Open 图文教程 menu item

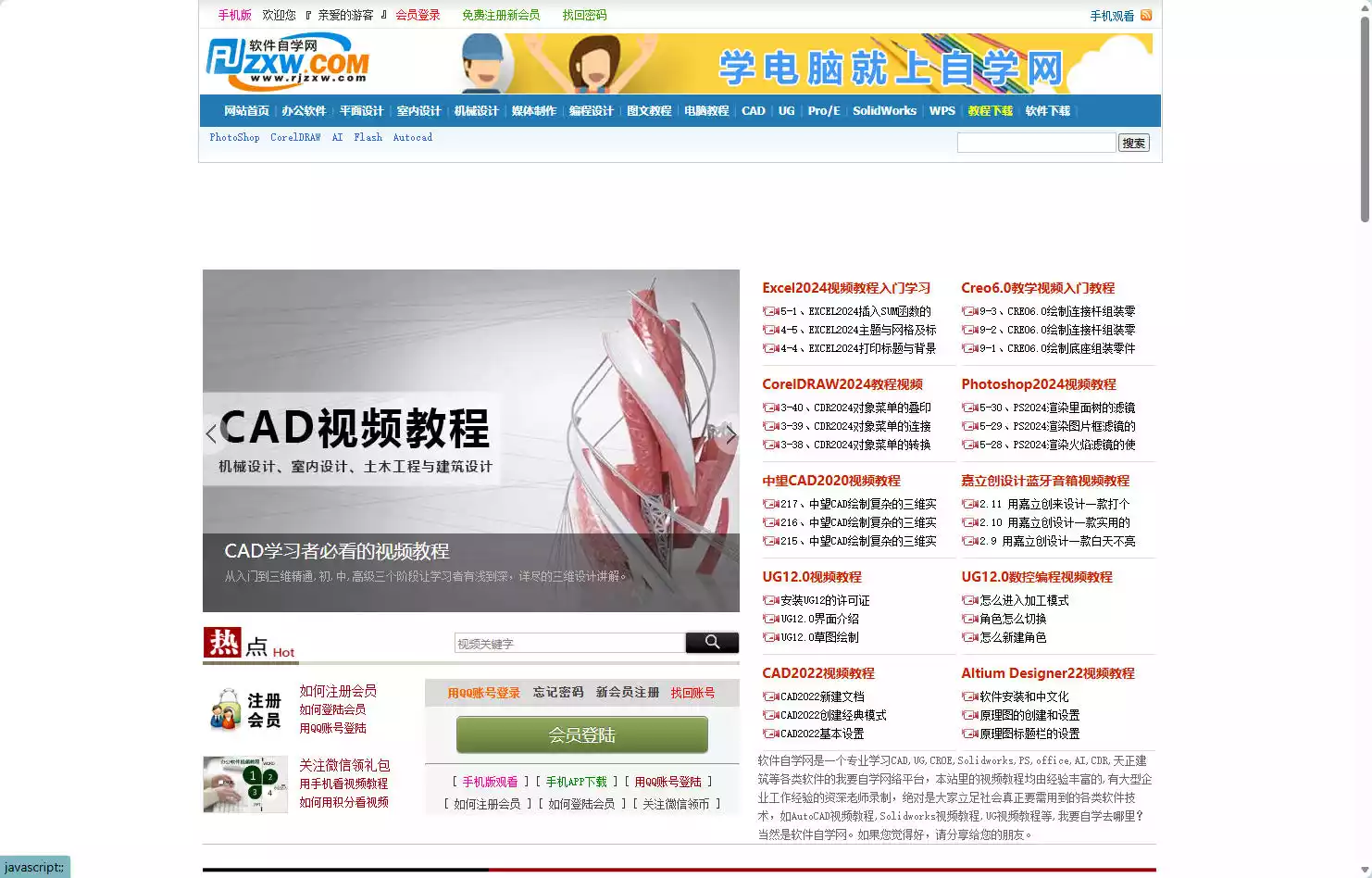[648, 110]
